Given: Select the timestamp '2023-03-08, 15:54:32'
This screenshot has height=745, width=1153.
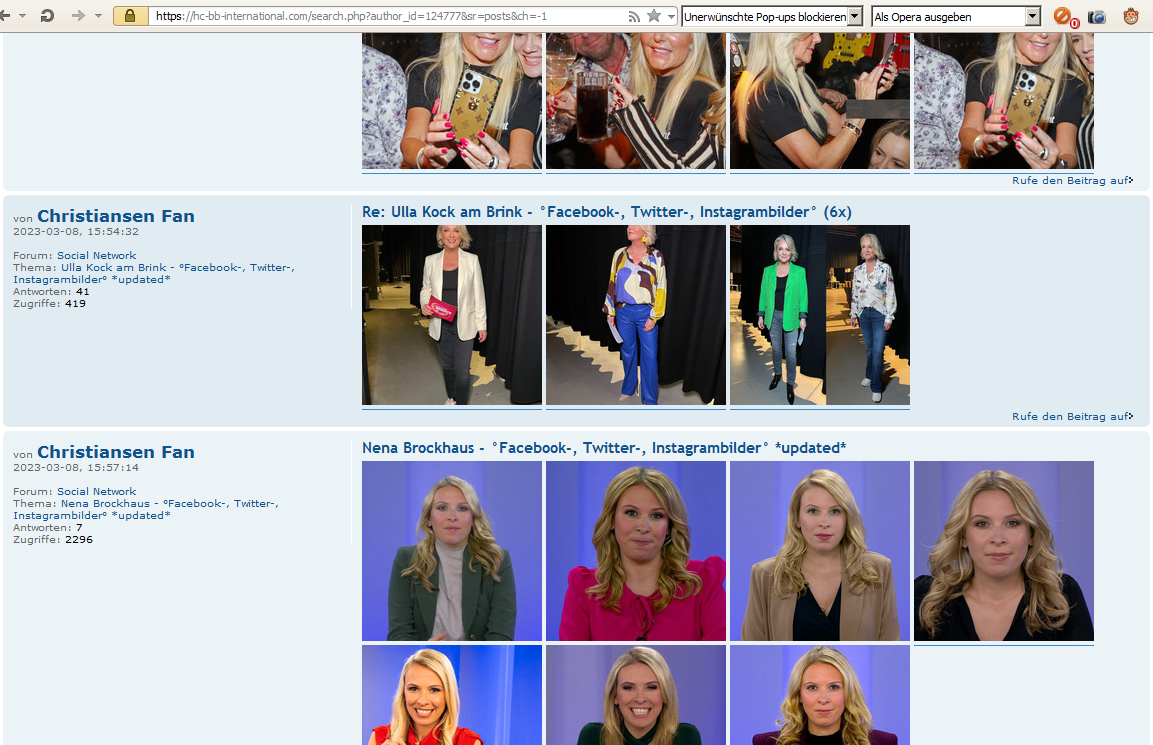Looking at the screenshot, I should (76, 232).
